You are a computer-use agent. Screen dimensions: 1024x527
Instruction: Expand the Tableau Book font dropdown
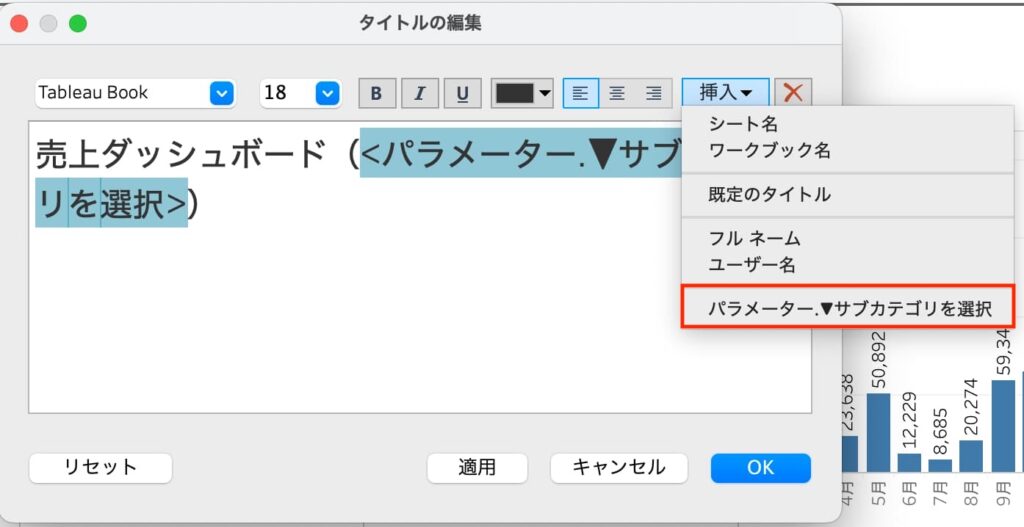point(221,93)
